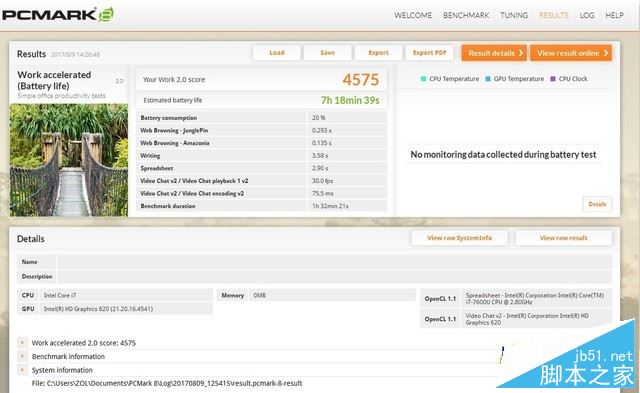Click the Name input field
The image size is (640, 393).
pos(334,262)
